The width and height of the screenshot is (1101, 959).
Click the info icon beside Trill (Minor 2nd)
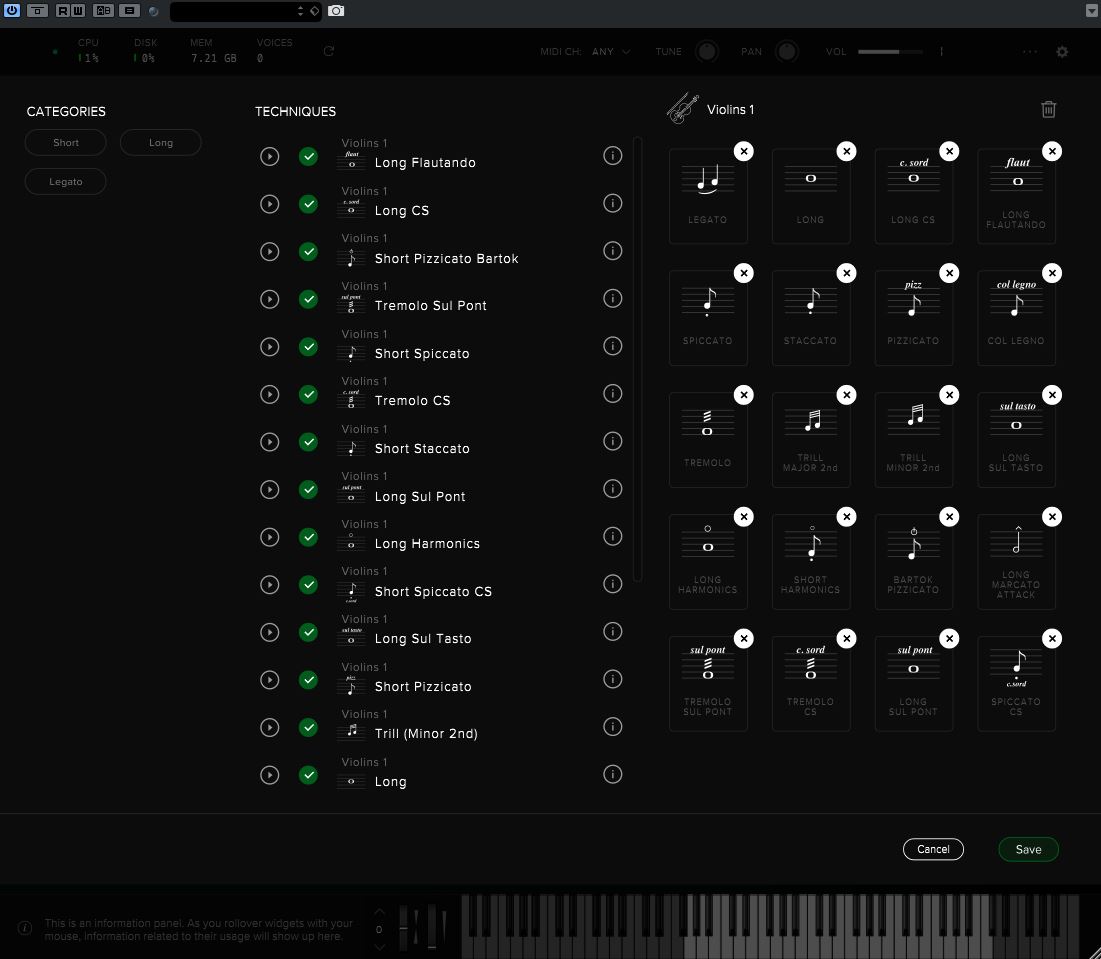[x=613, y=727]
